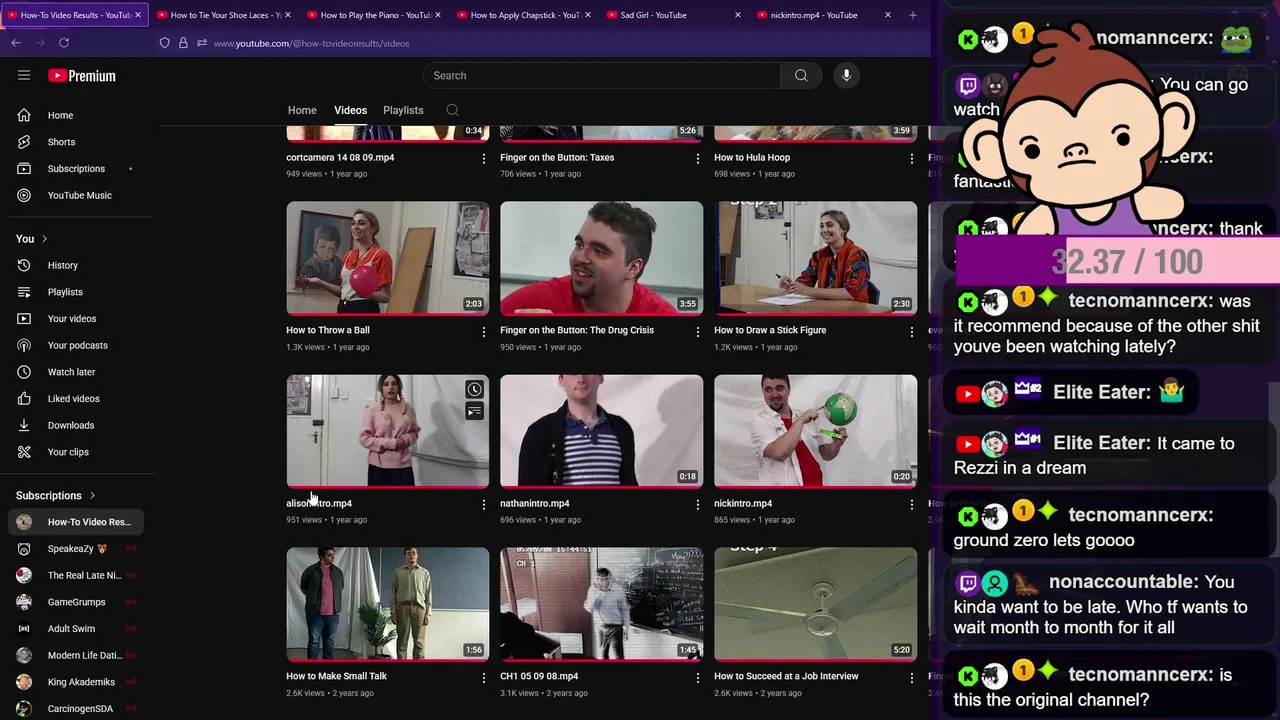
Task: Switch to the channel Playlists tab
Action: (403, 110)
